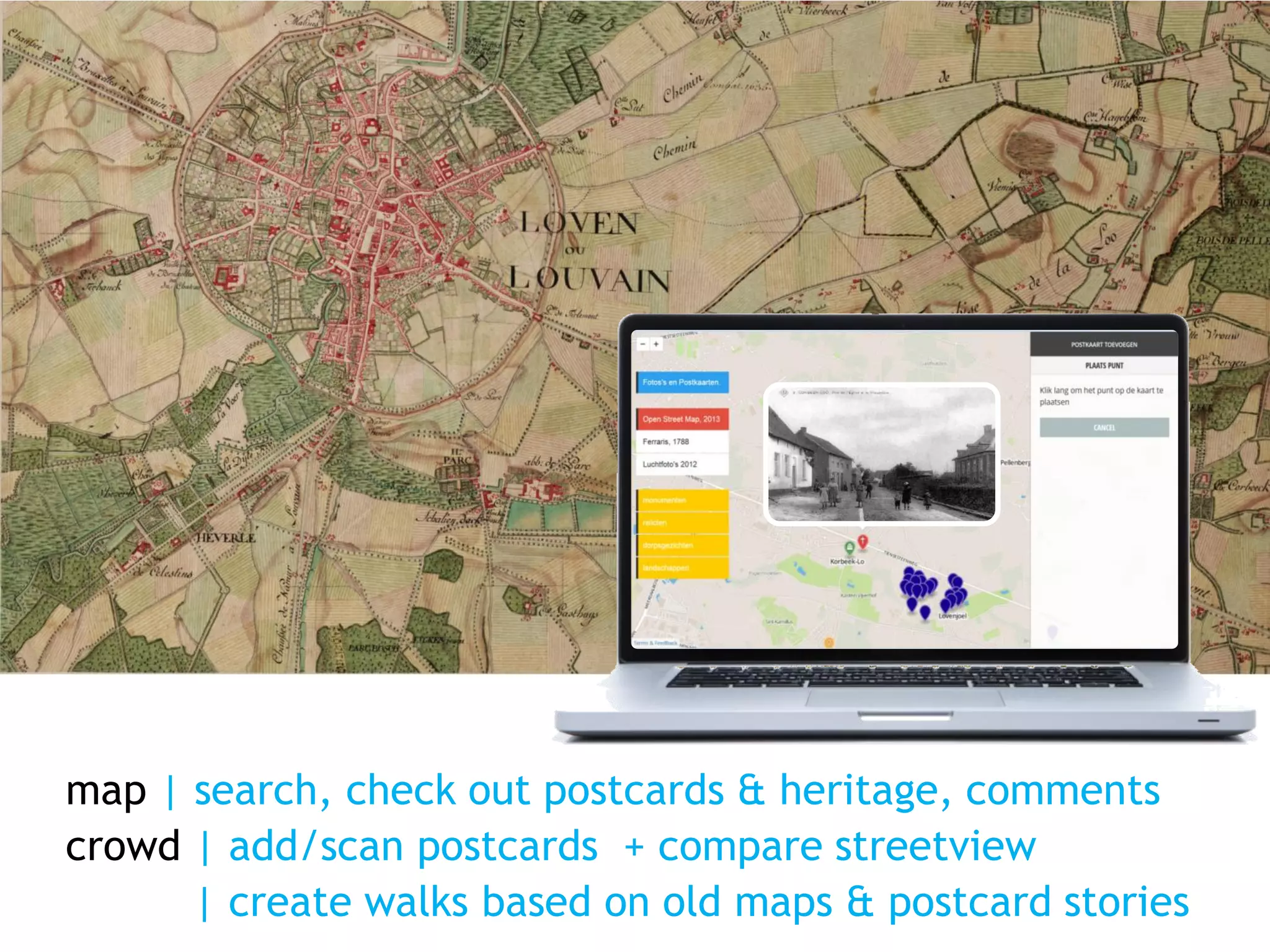Select the Ferraris, 1788 basemap

coord(683,442)
